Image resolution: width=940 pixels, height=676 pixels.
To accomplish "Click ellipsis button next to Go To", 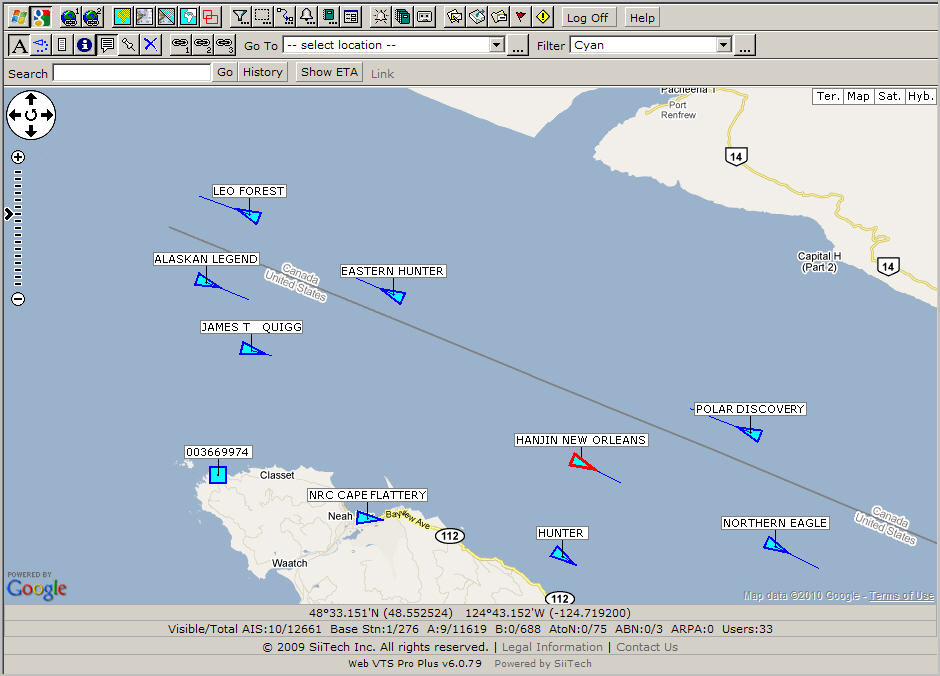I will point(519,45).
